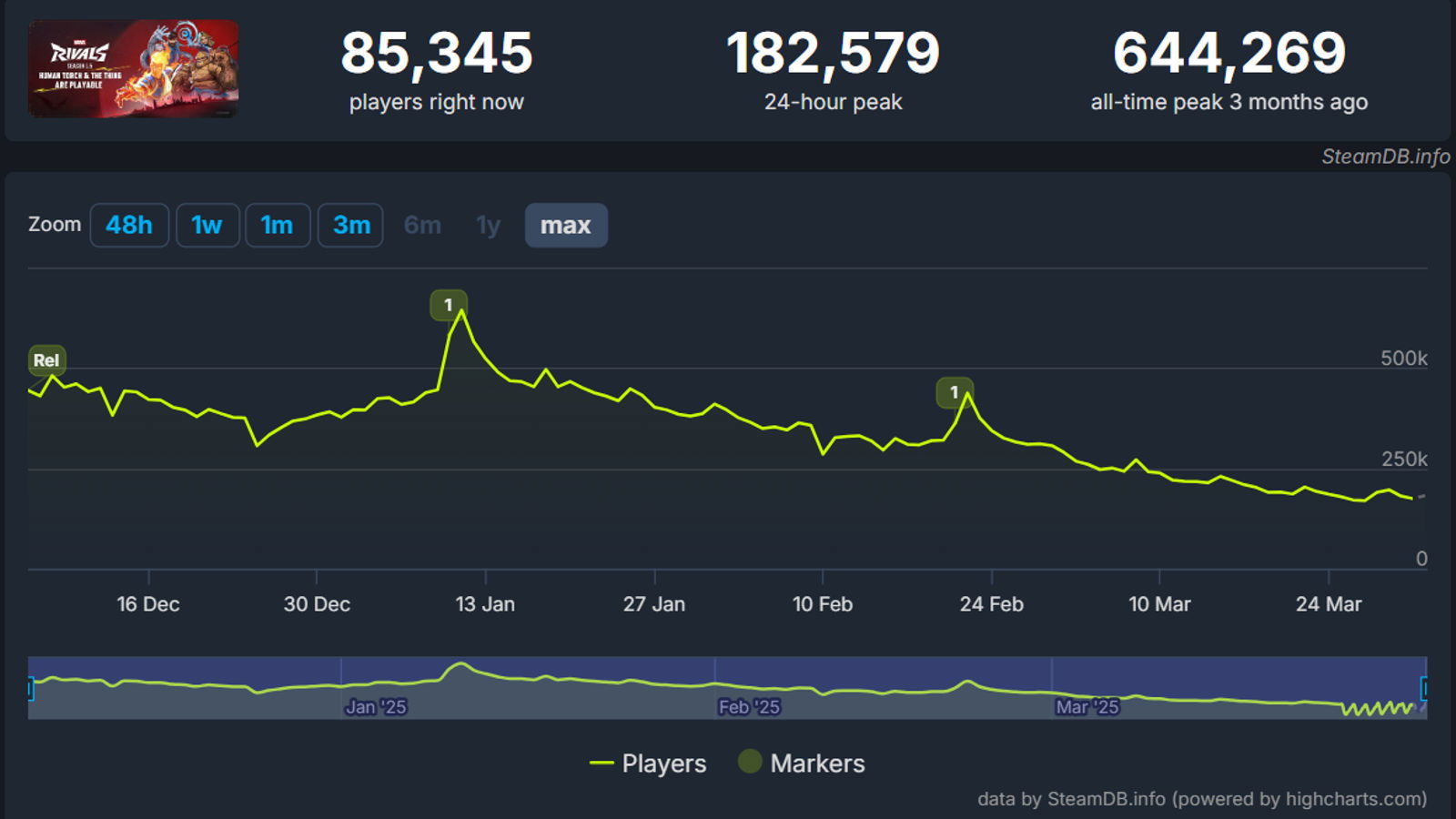The image size is (1456, 819).
Task: Hide the Players line via its legend entry
Action: (662, 763)
